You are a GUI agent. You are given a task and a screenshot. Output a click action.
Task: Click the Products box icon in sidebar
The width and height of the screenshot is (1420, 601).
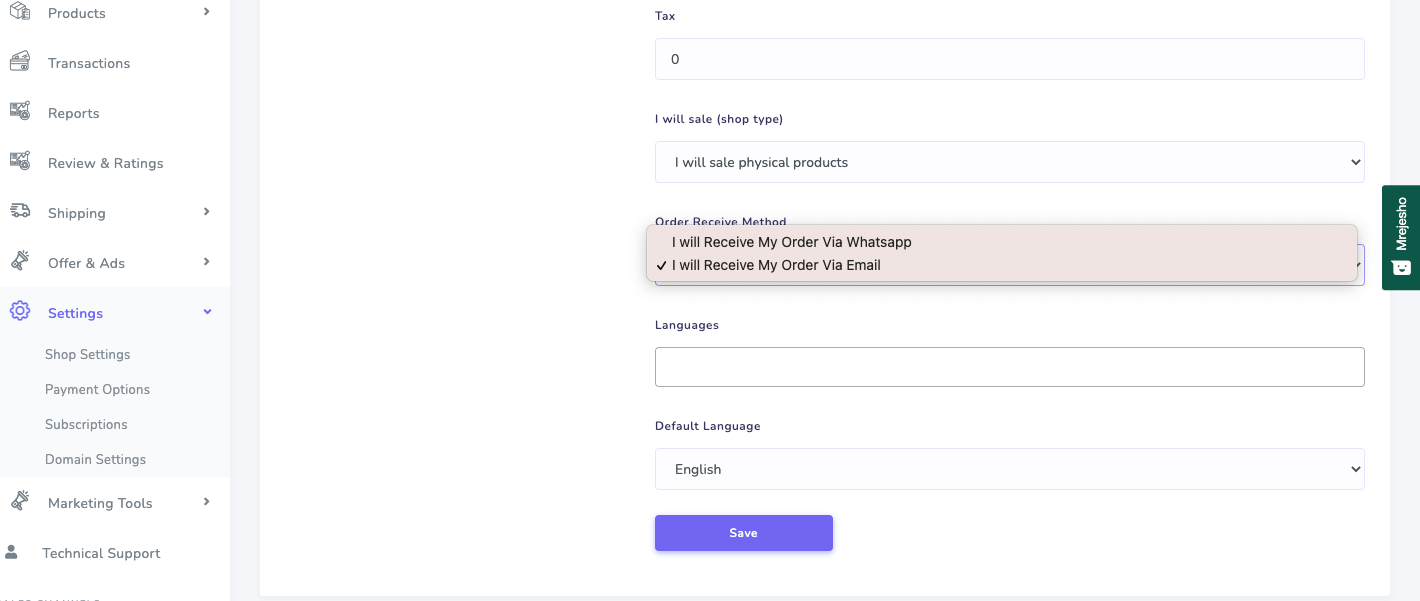coord(19,12)
